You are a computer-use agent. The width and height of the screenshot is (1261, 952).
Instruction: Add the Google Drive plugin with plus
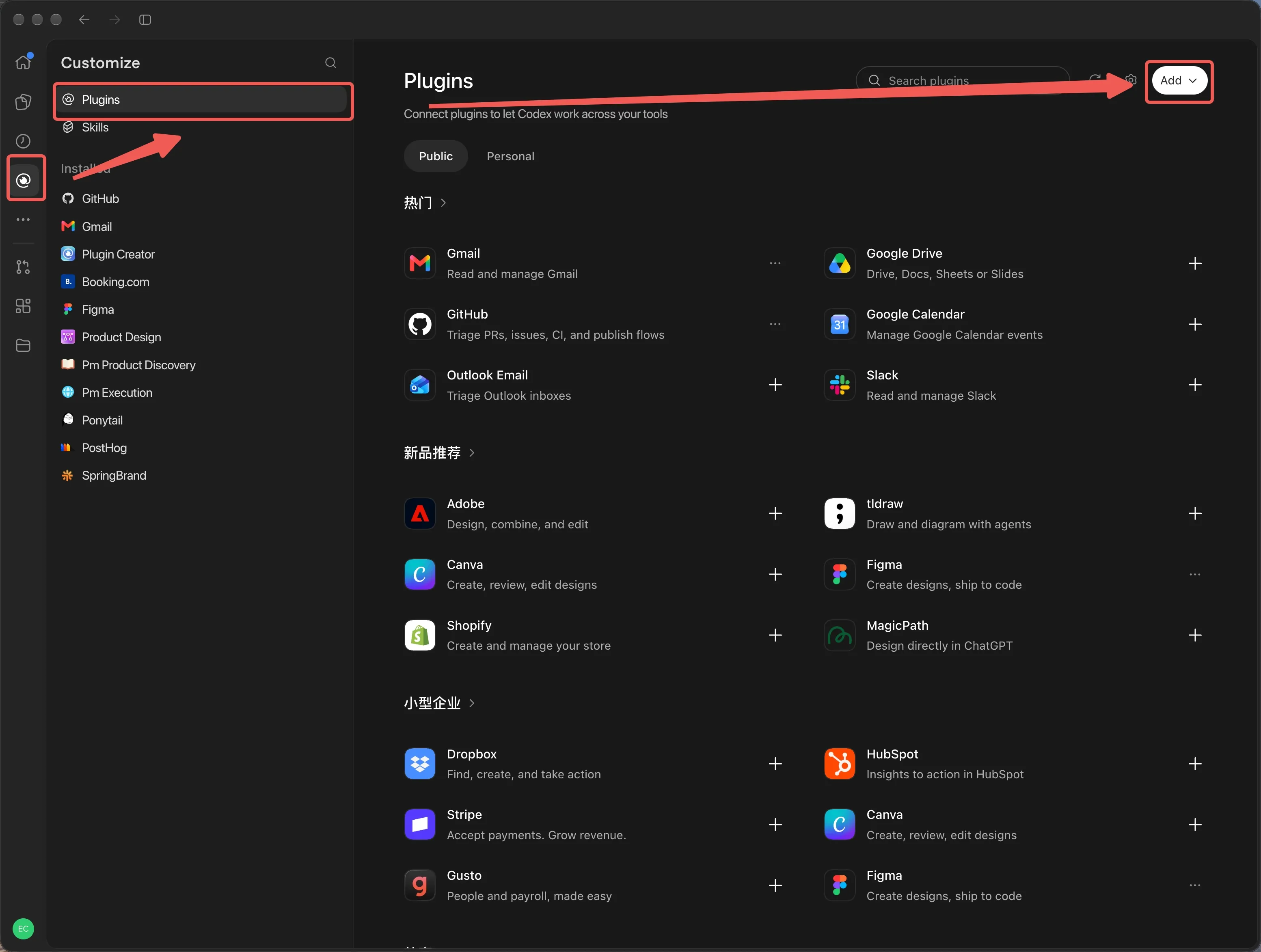click(1195, 263)
